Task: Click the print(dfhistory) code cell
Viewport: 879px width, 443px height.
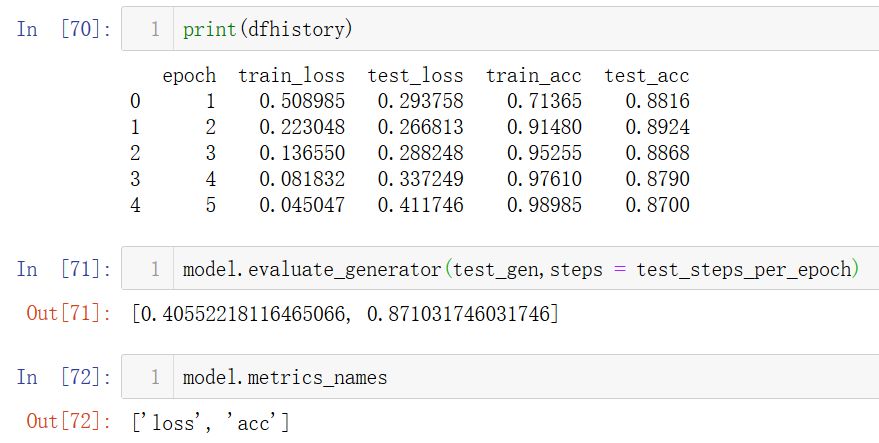Action: pyautogui.click(x=500, y=29)
